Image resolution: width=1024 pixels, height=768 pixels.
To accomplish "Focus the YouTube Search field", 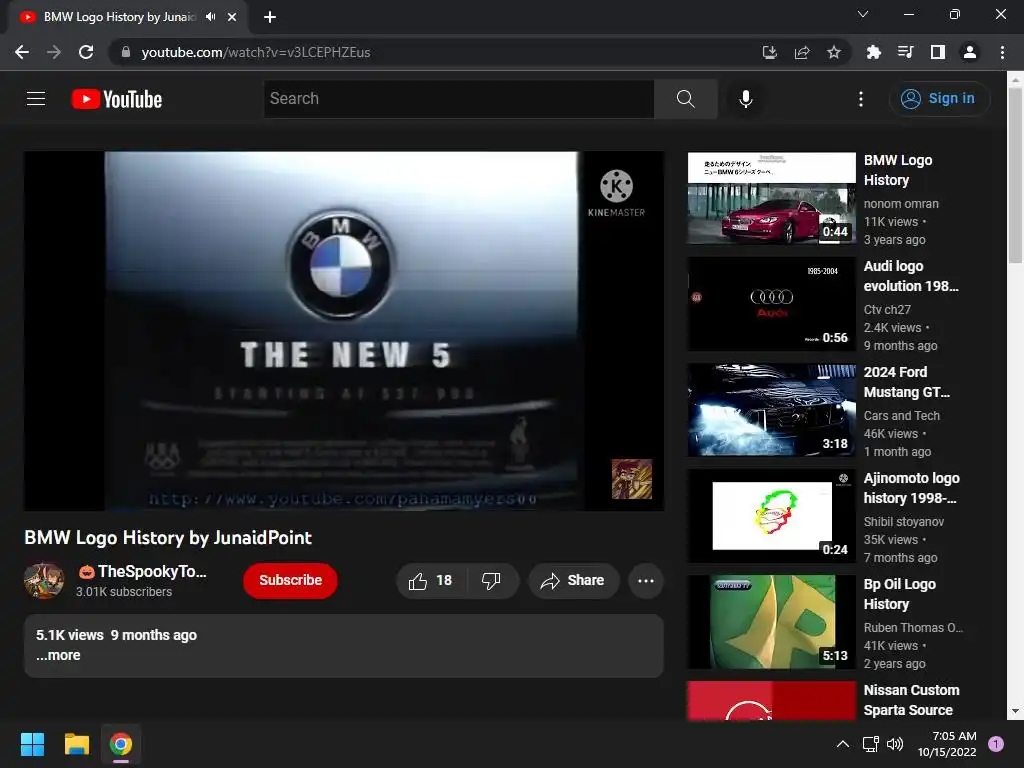I will click(x=458, y=99).
